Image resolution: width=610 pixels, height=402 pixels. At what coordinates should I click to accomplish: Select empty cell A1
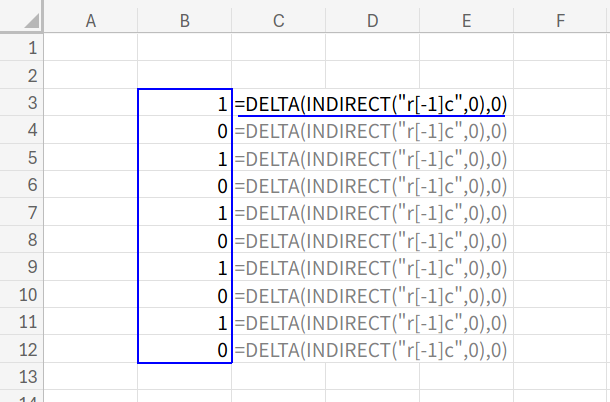point(91,47)
